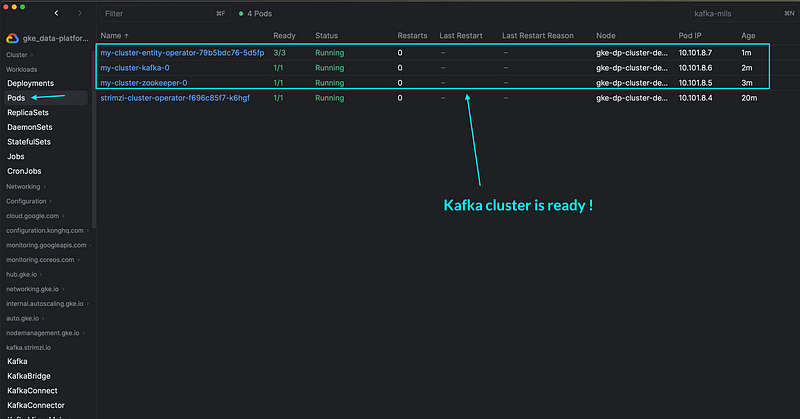
Task: Click the Filter input field
Action: tap(160, 14)
